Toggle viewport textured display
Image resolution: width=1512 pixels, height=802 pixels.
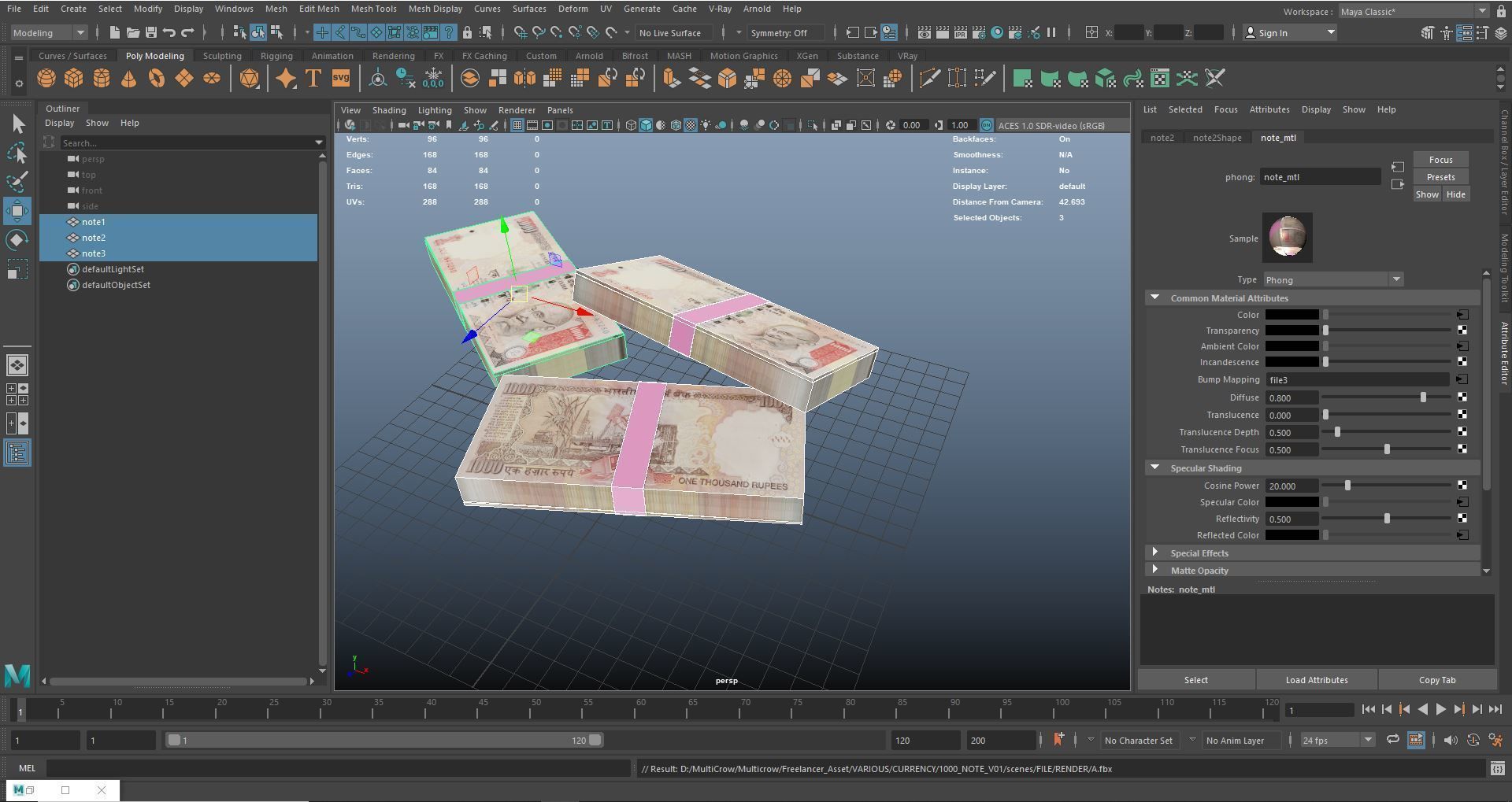click(691, 125)
